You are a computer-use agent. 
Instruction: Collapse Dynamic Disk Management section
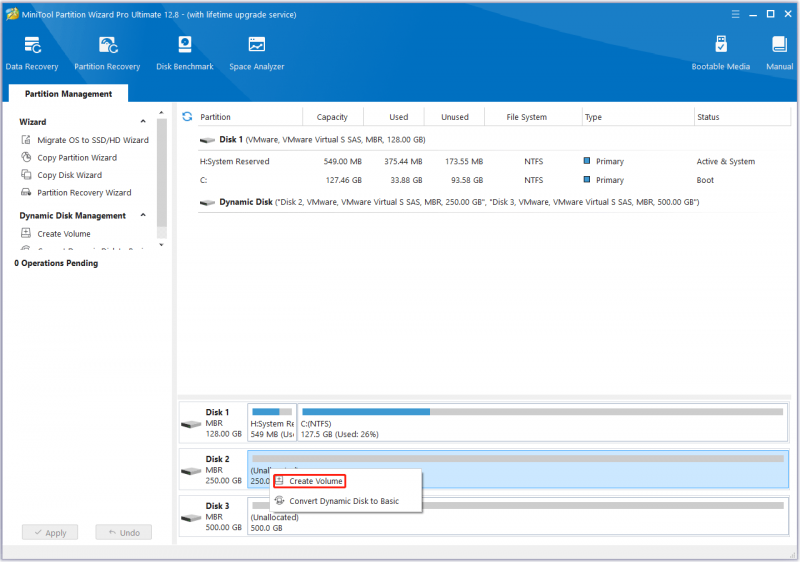click(143, 215)
